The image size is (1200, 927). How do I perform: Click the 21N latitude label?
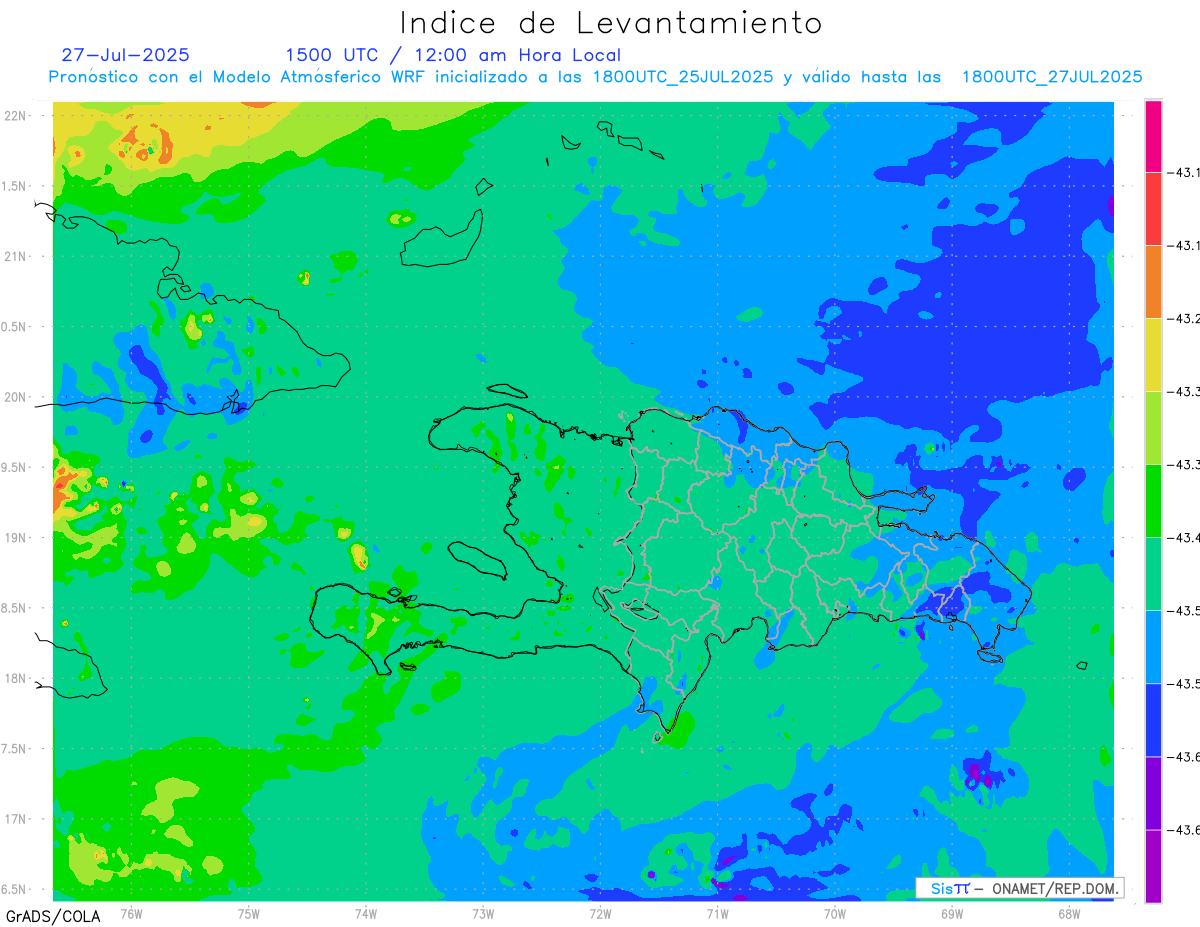click(17, 256)
